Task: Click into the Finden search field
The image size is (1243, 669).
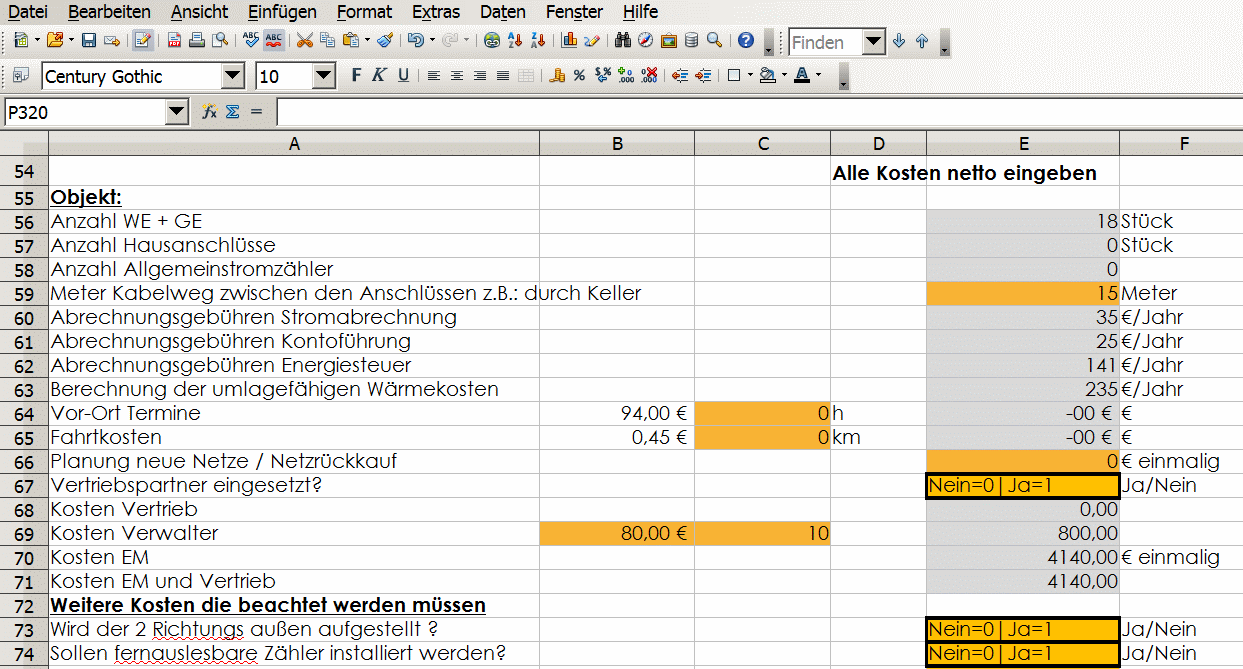Action: click(x=824, y=42)
